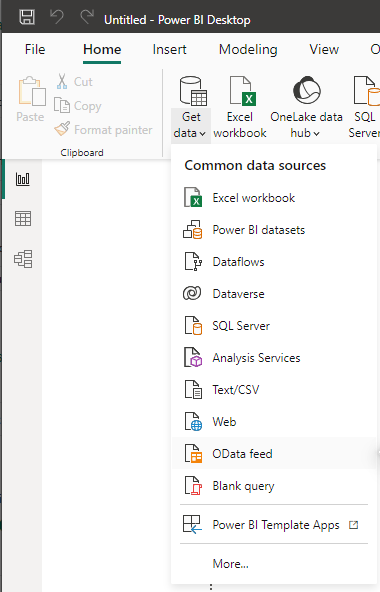Switch to the Table view sidebar icon
Screen dimensions: 380x592
tap(23, 219)
